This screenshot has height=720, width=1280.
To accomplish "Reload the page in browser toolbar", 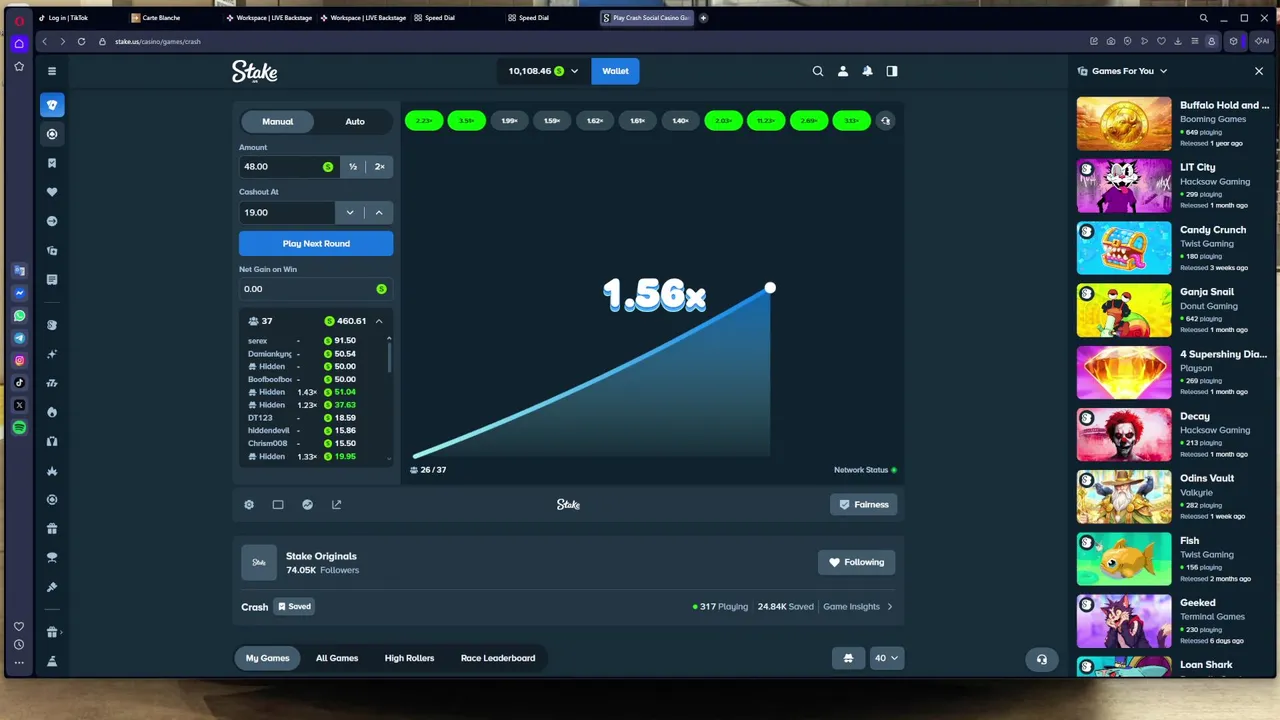I will 81,41.
